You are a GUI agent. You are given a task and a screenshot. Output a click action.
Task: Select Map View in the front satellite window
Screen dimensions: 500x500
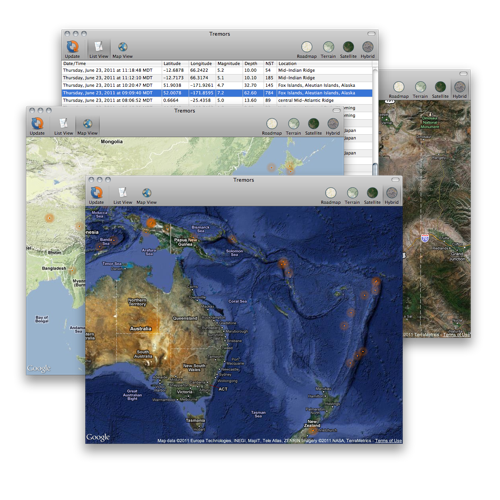click(x=146, y=195)
